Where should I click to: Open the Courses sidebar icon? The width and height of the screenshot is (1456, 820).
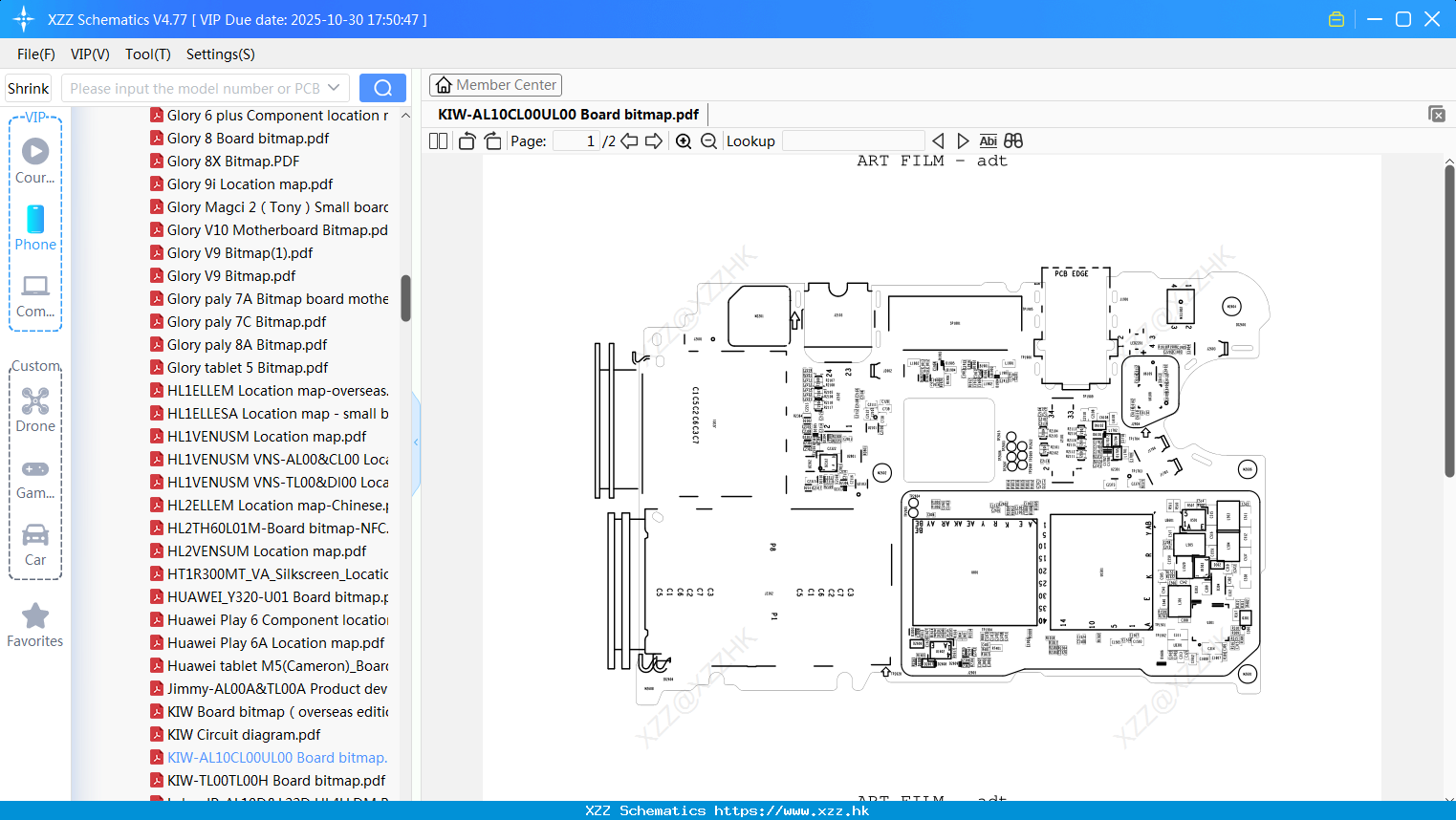point(35,161)
